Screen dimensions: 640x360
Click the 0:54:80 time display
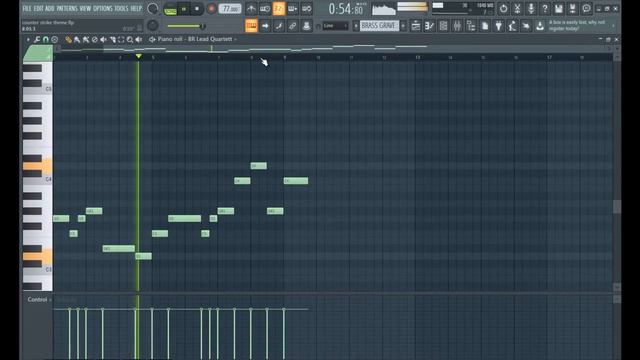coord(346,9)
